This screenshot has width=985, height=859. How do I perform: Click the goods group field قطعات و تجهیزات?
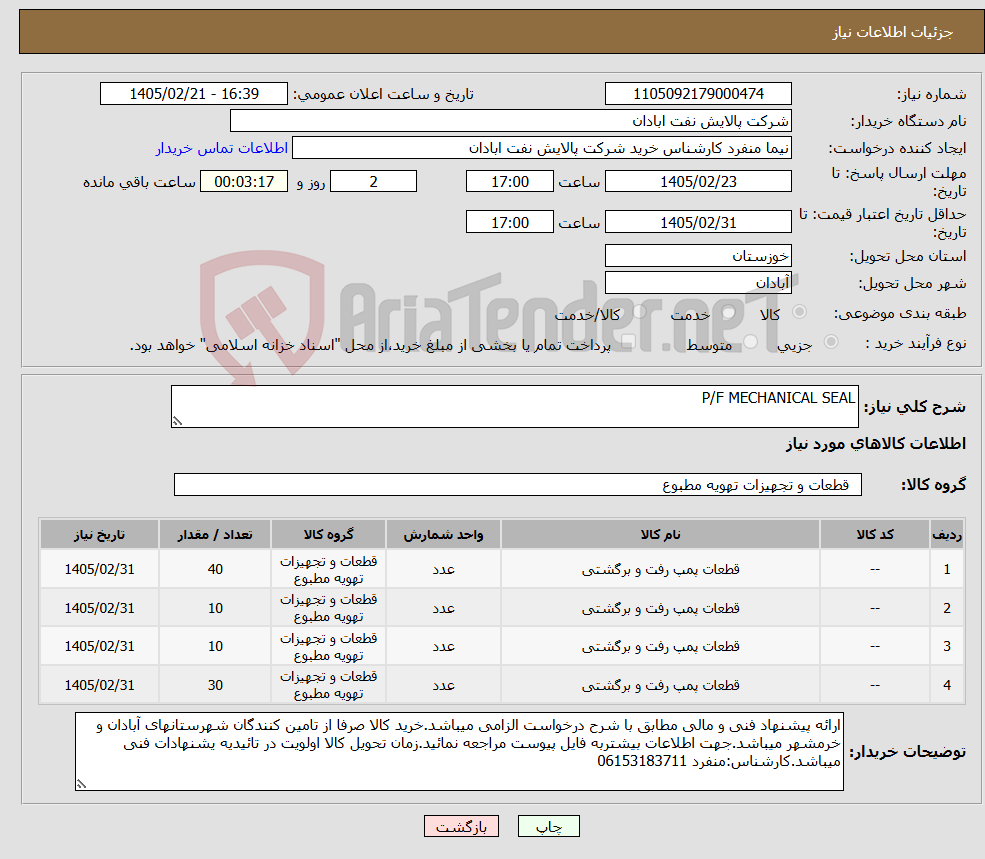tap(518, 484)
